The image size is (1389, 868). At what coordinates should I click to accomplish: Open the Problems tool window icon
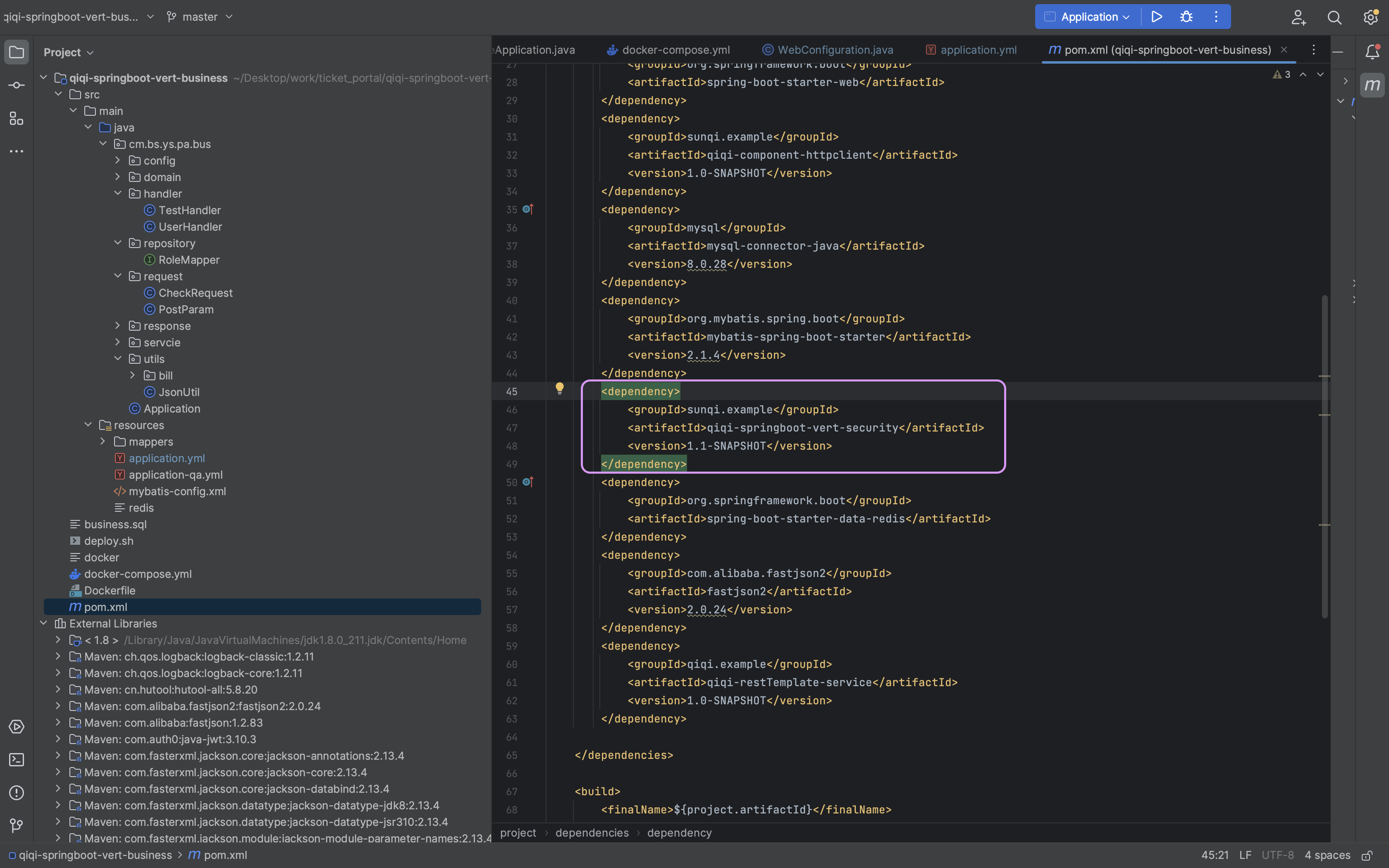tap(17, 793)
